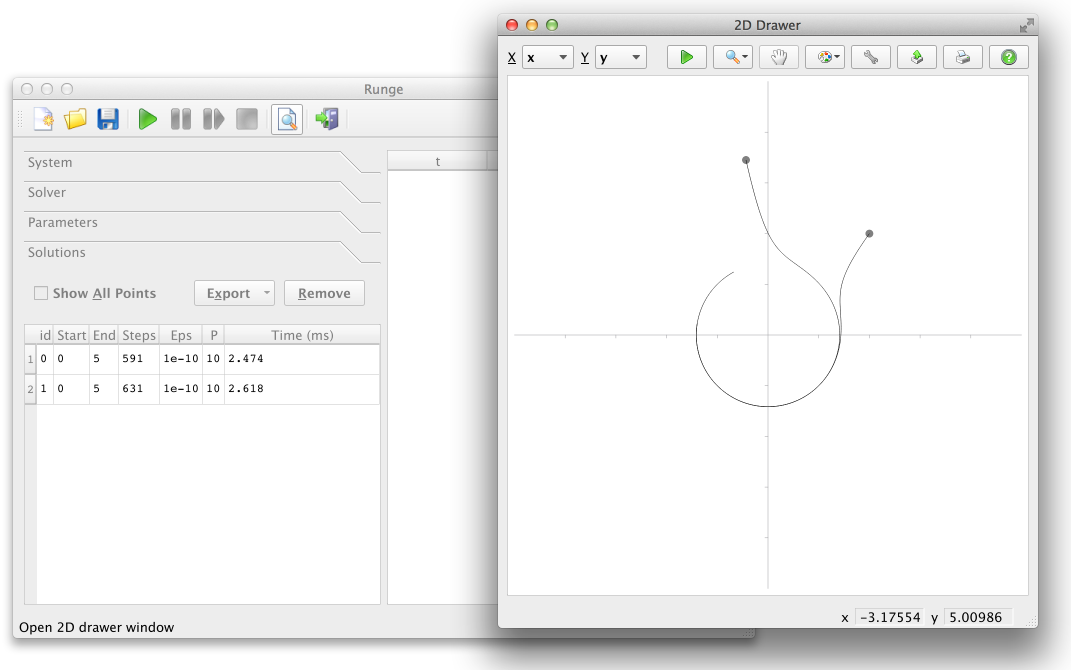Click the right trajectory start point dot
This screenshot has width=1071, height=670.
[x=869, y=234]
